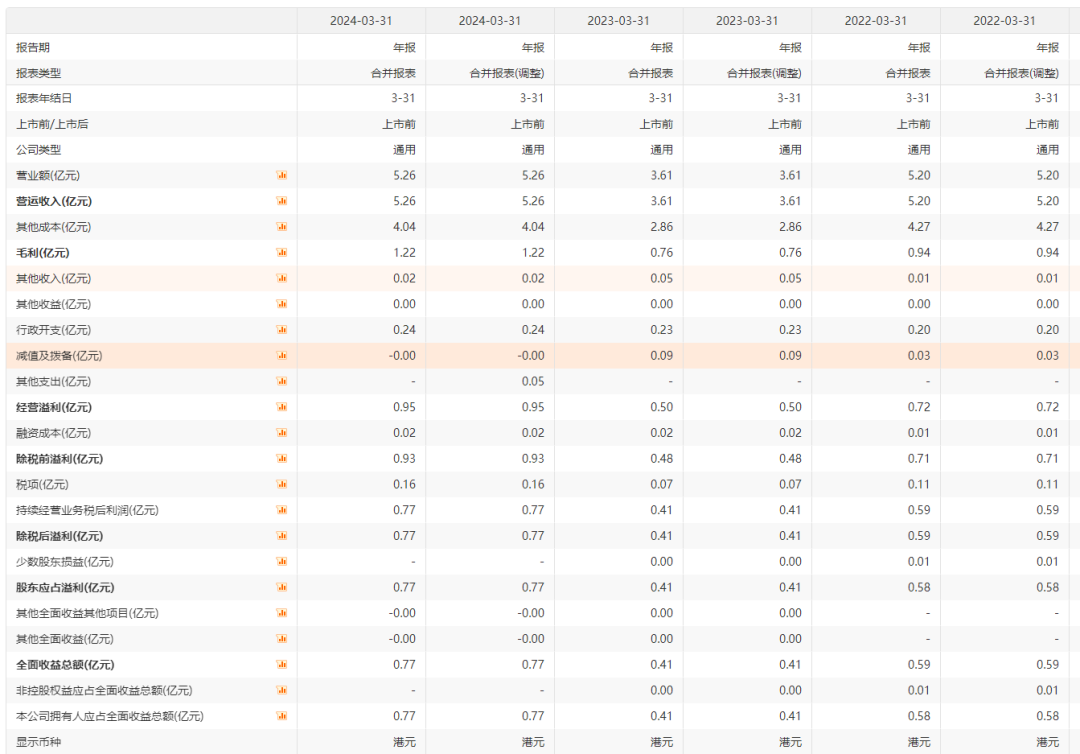1080x754 pixels.
Task: Click the chart icon next to 其他成本(亿元)
Action: (x=282, y=227)
